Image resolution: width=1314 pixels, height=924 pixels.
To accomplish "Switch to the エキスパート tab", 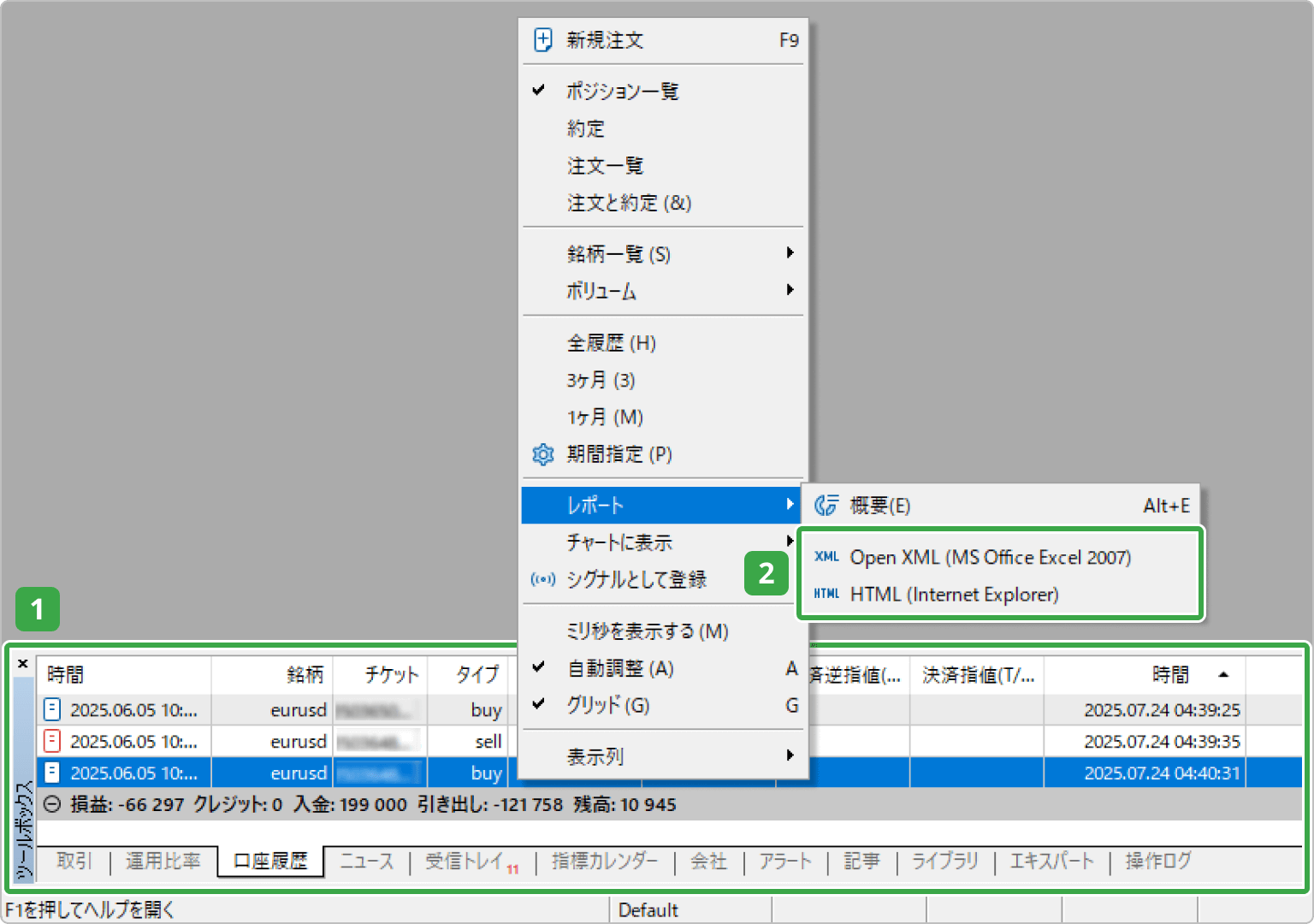I will [x=1051, y=862].
